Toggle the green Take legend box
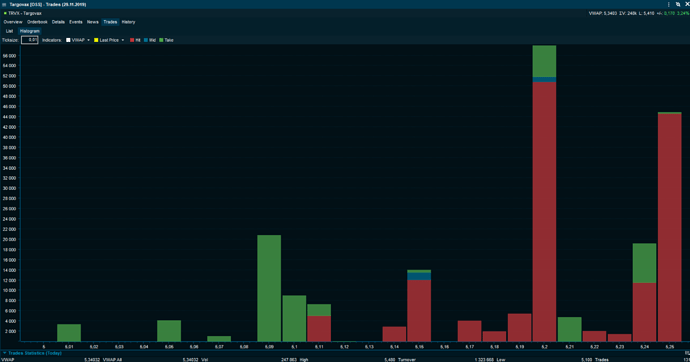This screenshot has width=690, height=362. pyautogui.click(x=161, y=40)
